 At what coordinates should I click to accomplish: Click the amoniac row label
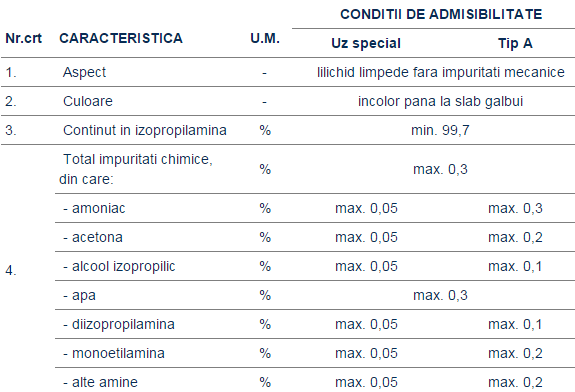click(94, 208)
